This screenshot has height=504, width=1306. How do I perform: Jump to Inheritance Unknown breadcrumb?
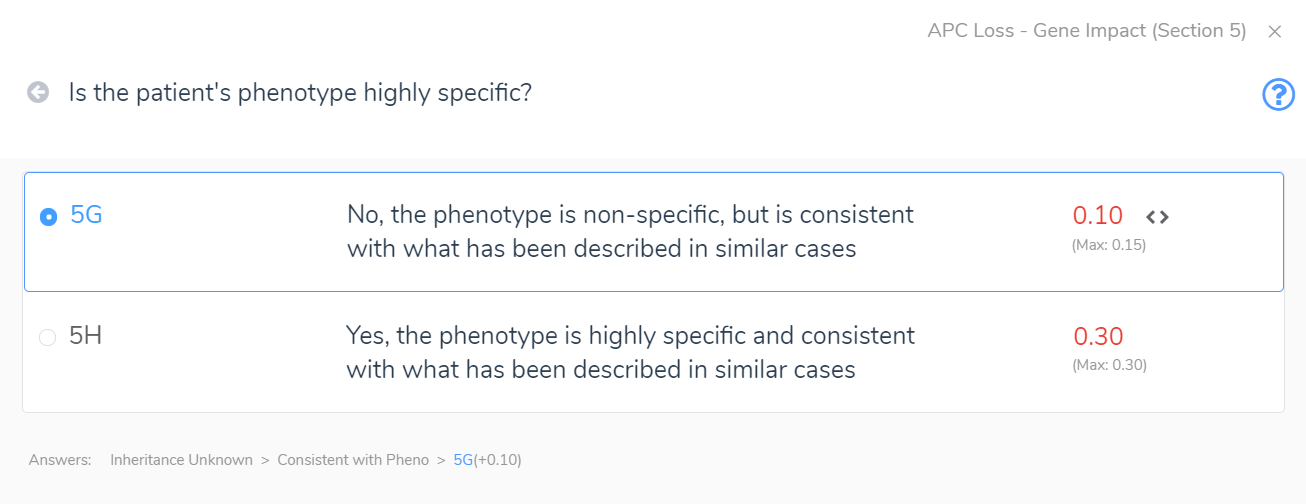[181, 460]
